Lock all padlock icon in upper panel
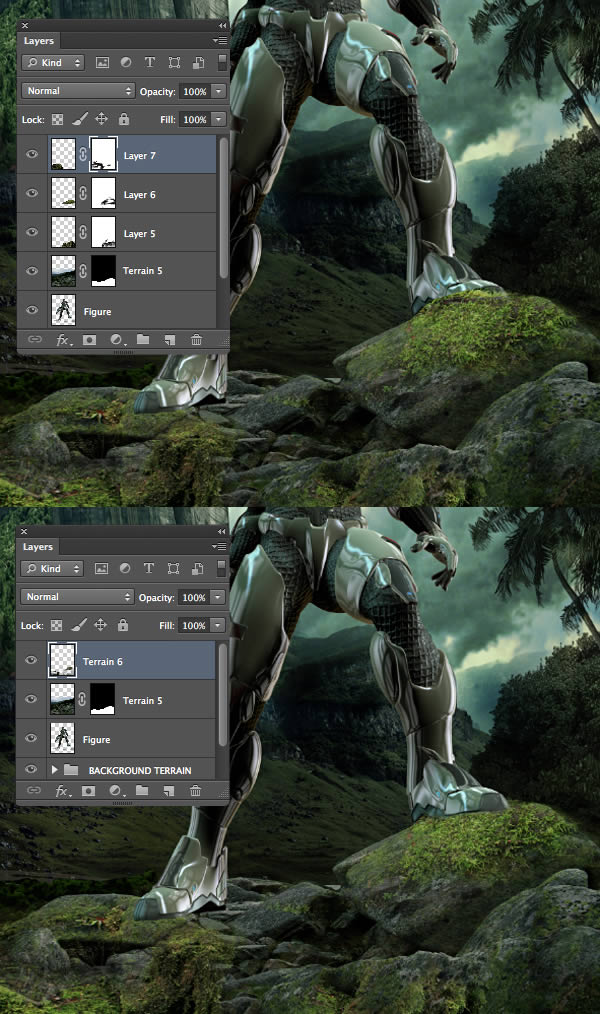Image resolution: width=600 pixels, height=1014 pixels. click(123, 119)
